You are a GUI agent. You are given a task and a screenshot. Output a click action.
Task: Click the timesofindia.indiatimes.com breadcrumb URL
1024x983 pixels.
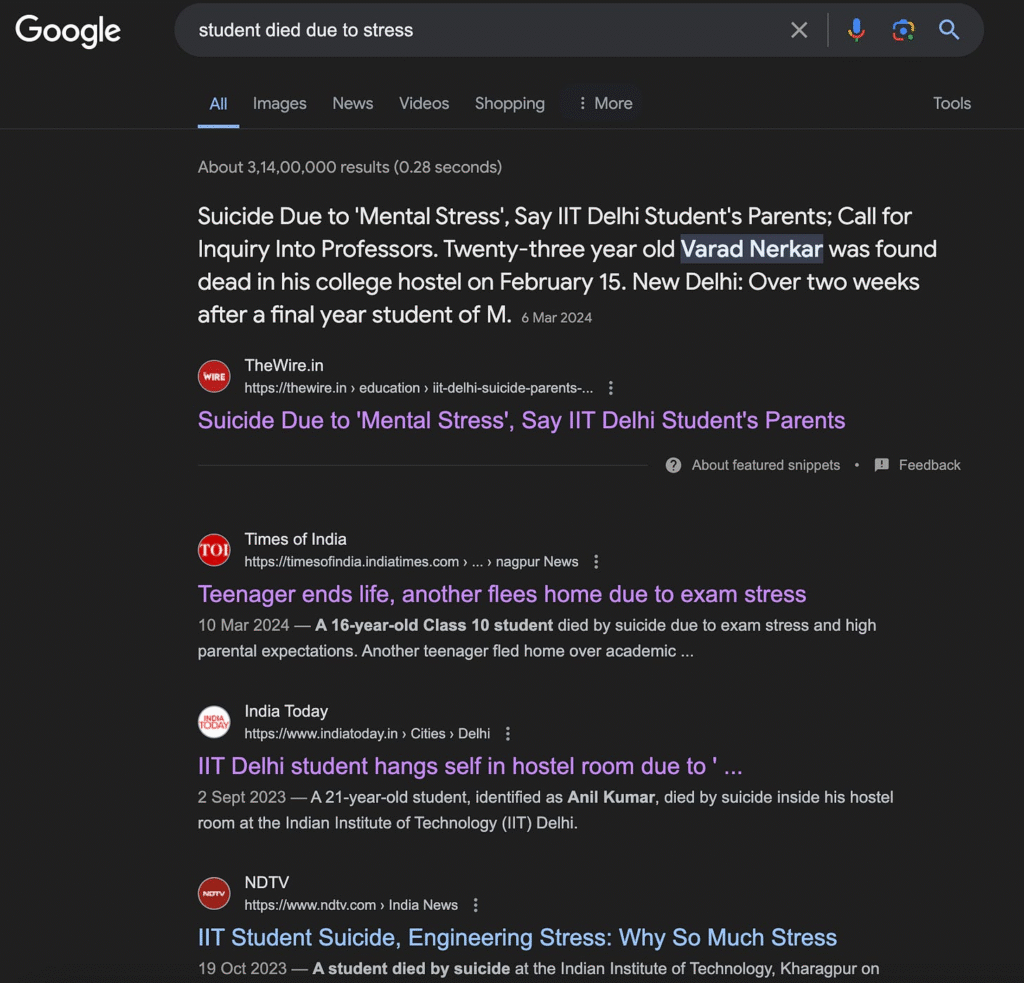click(x=411, y=562)
